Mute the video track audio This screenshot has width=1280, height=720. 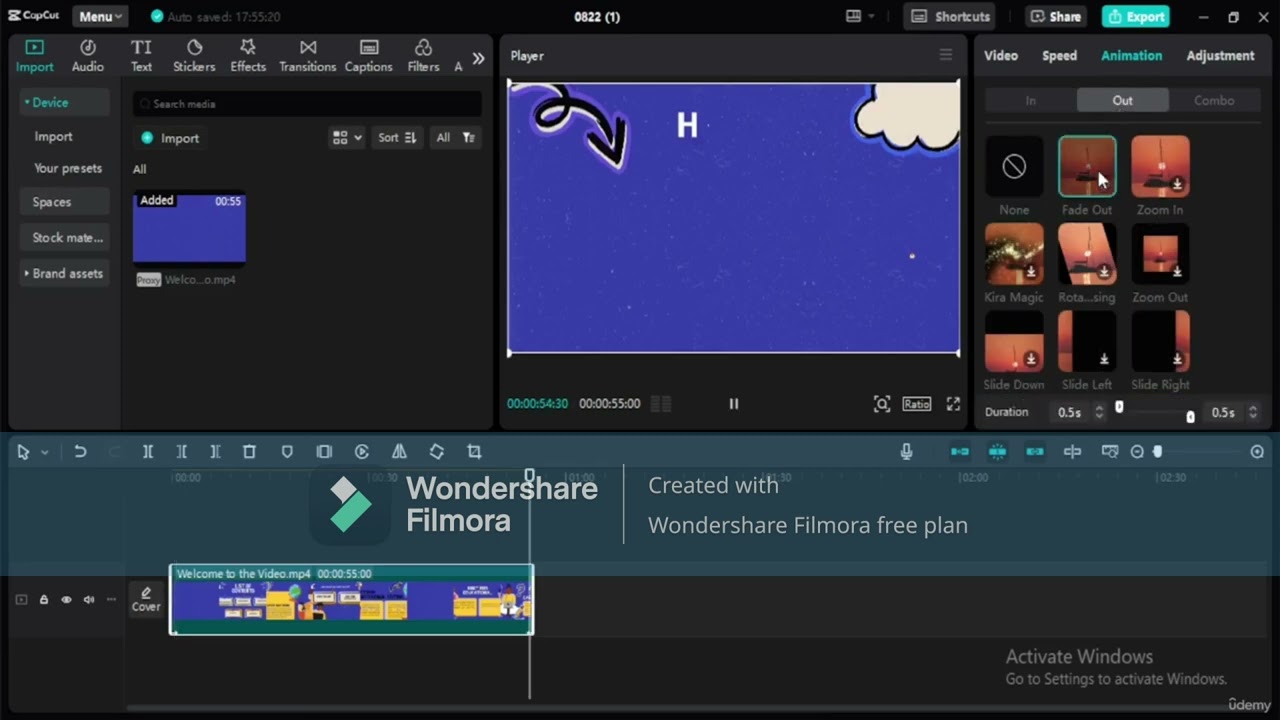(88, 600)
